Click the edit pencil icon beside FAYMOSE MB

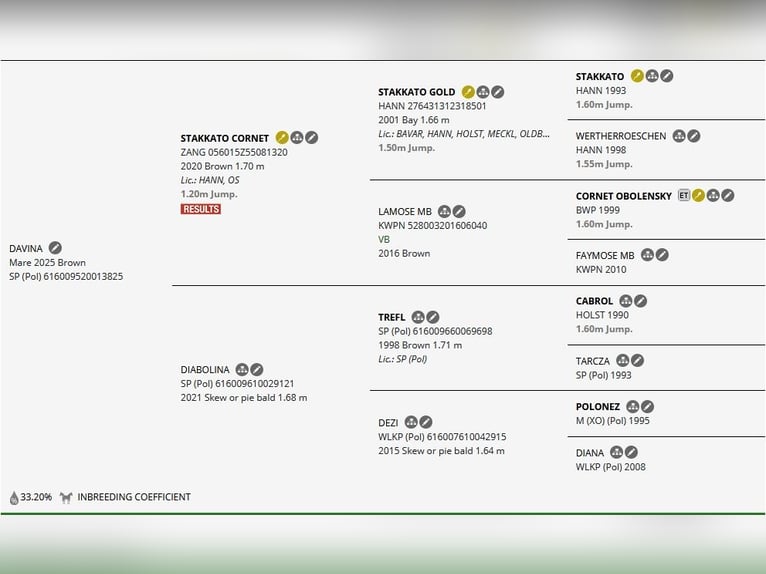(x=662, y=255)
